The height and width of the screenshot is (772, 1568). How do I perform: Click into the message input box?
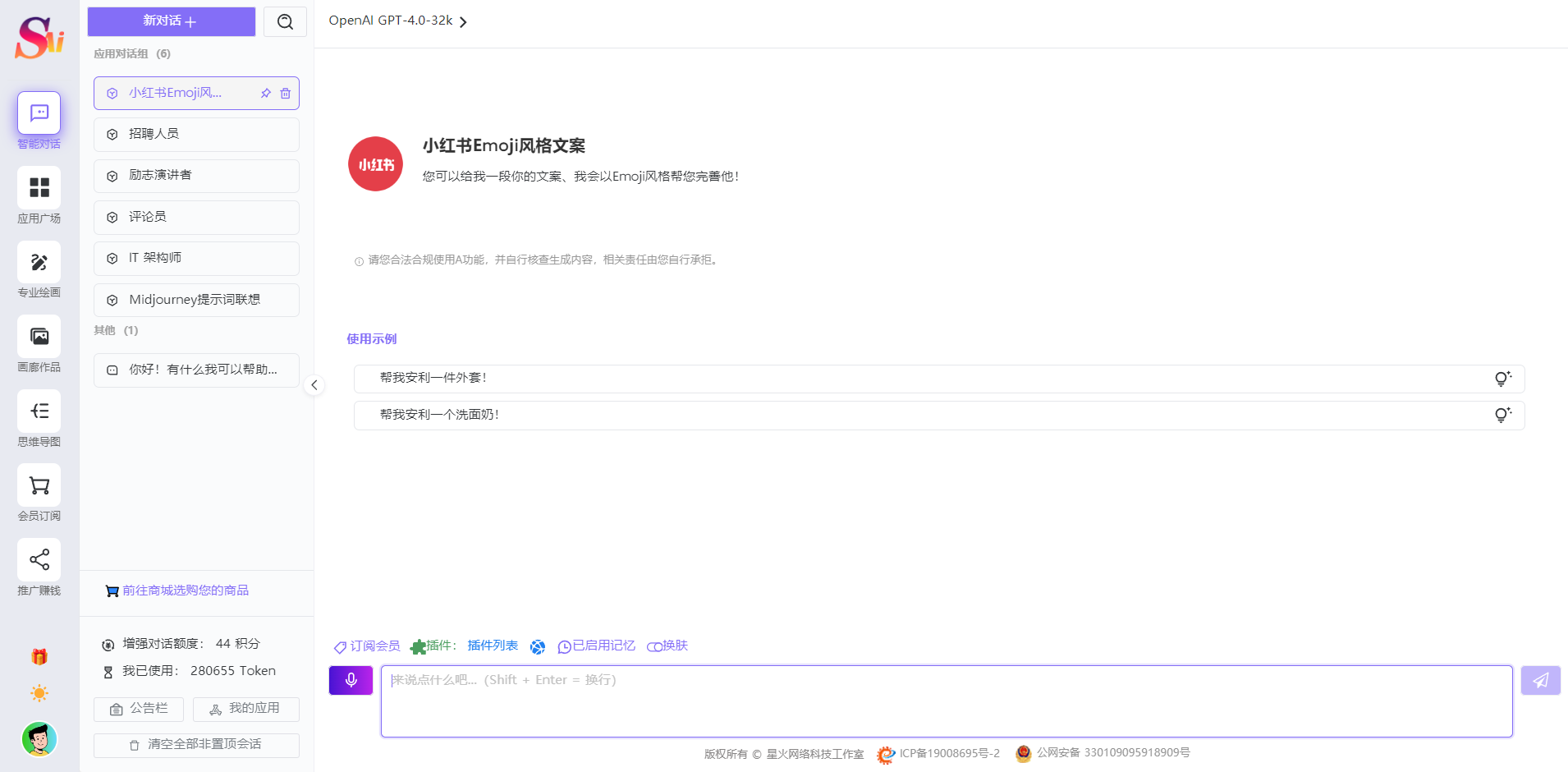pyautogui.click(x=947, y=701)
